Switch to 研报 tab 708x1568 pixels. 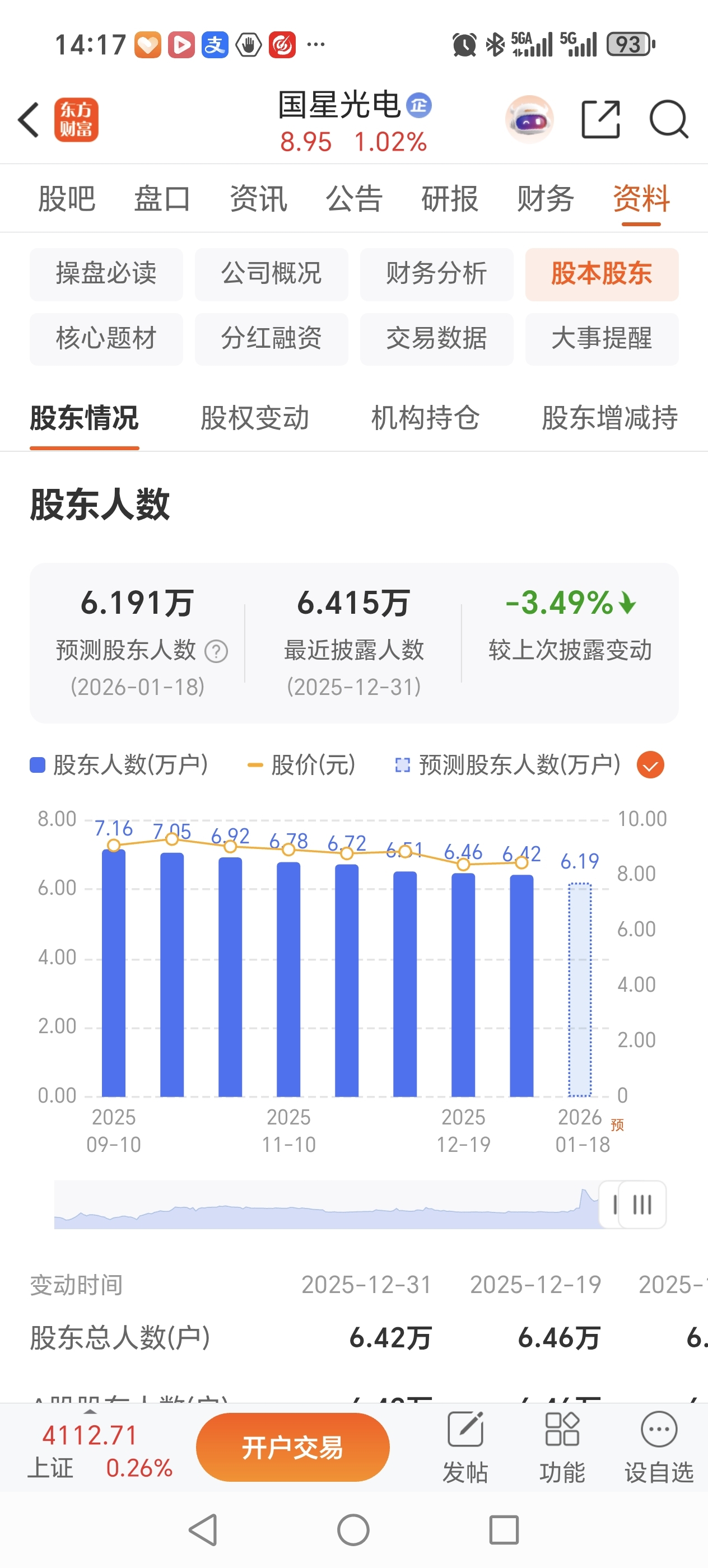point(450,198)
